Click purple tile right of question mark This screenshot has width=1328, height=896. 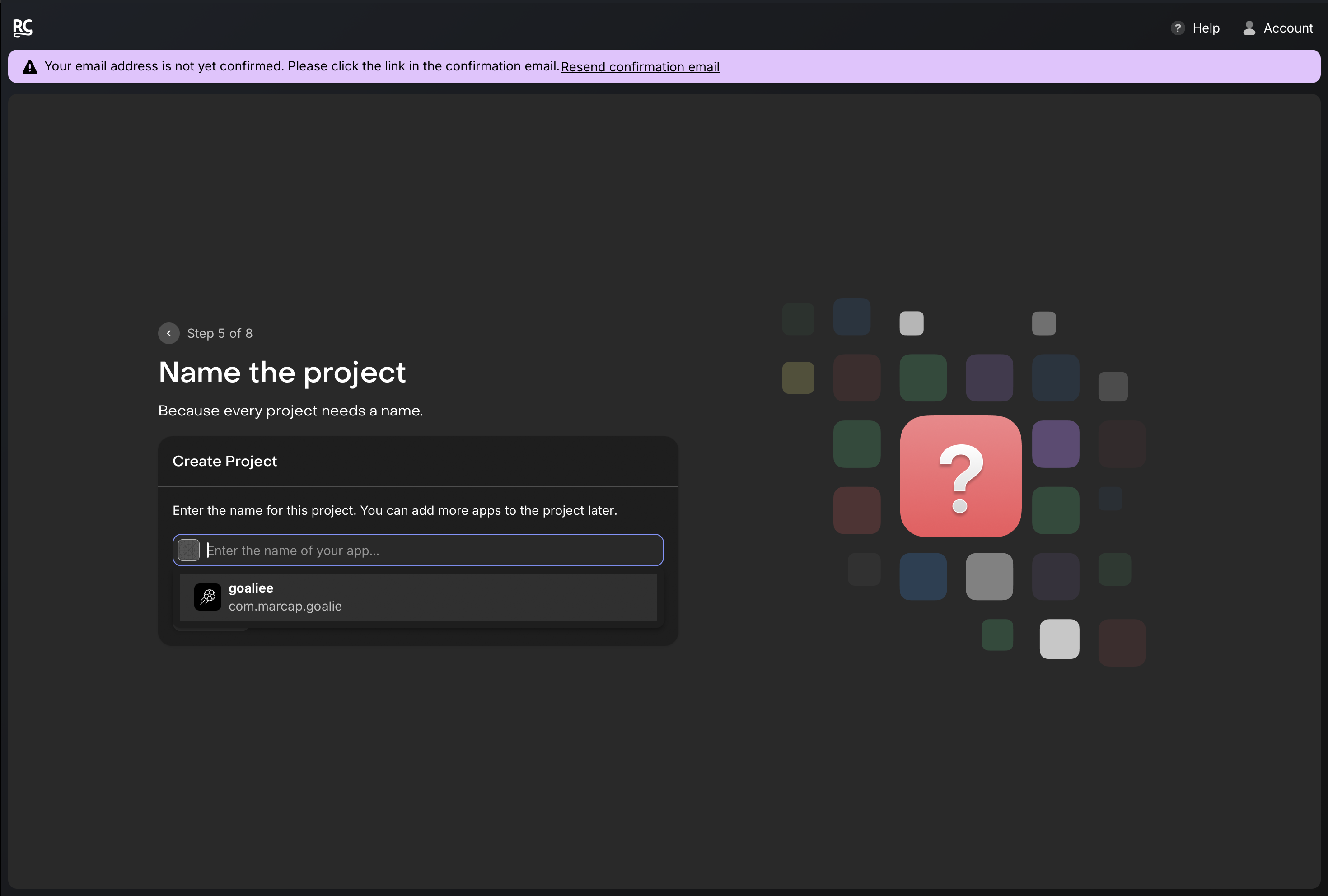(1056, 444)
